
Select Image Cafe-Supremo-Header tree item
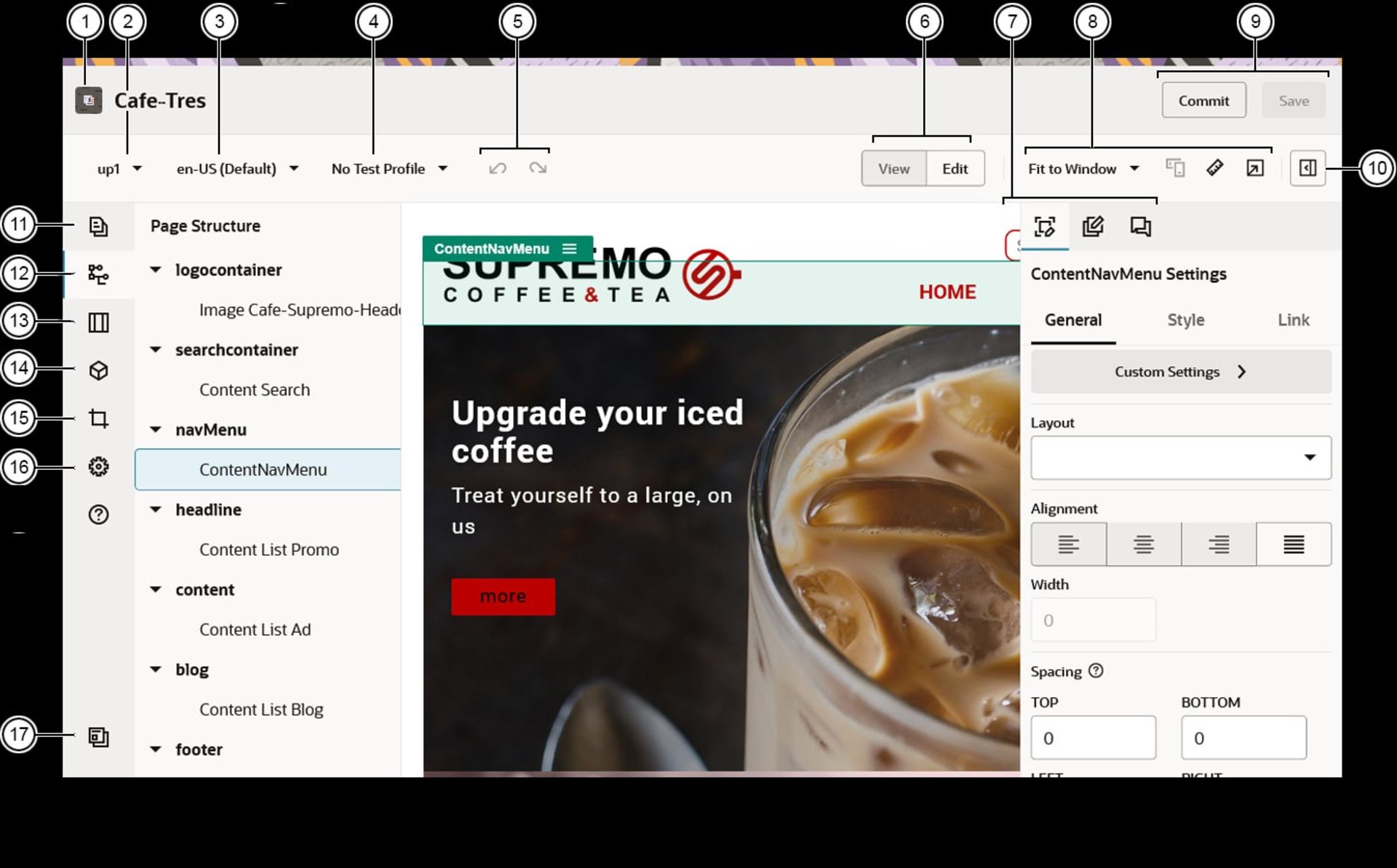coord(299,310)
